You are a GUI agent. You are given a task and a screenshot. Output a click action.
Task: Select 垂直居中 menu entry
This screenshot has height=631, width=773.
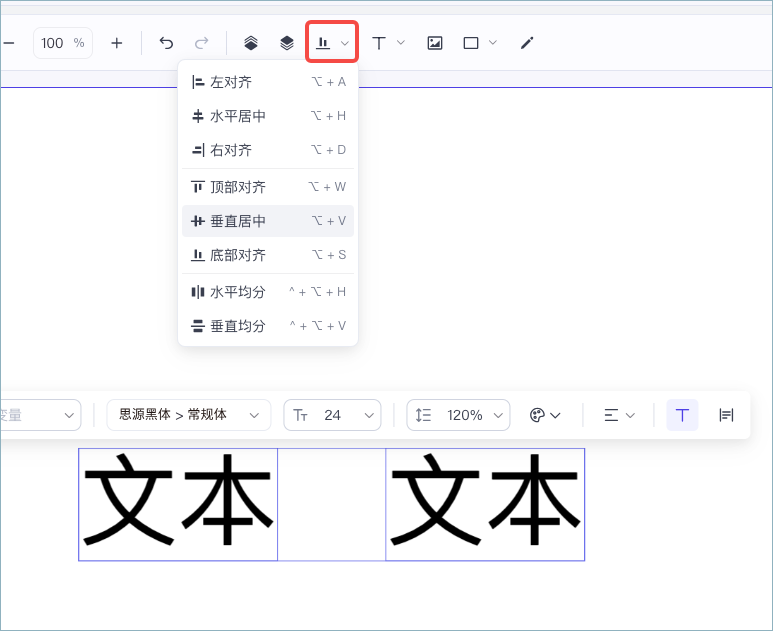click(x=268, y=221)
